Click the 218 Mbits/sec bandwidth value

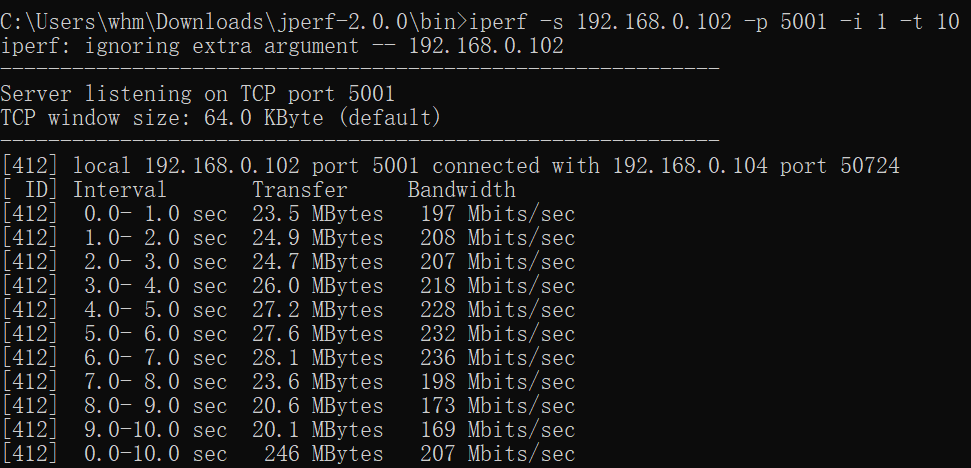498,286
